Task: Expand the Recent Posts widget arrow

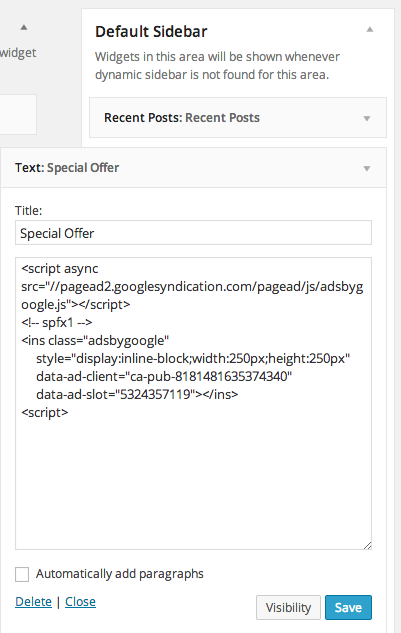Action: 367,118
